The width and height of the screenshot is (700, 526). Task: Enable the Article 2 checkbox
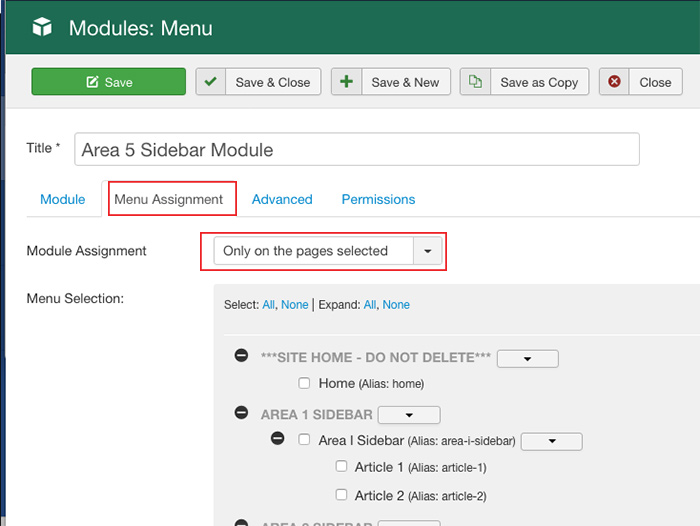[341, 495]
